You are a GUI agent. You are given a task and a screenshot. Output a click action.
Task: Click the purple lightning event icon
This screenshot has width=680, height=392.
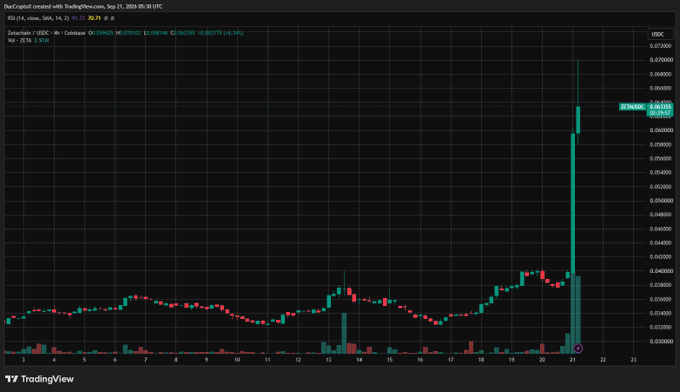coord(578,348)
